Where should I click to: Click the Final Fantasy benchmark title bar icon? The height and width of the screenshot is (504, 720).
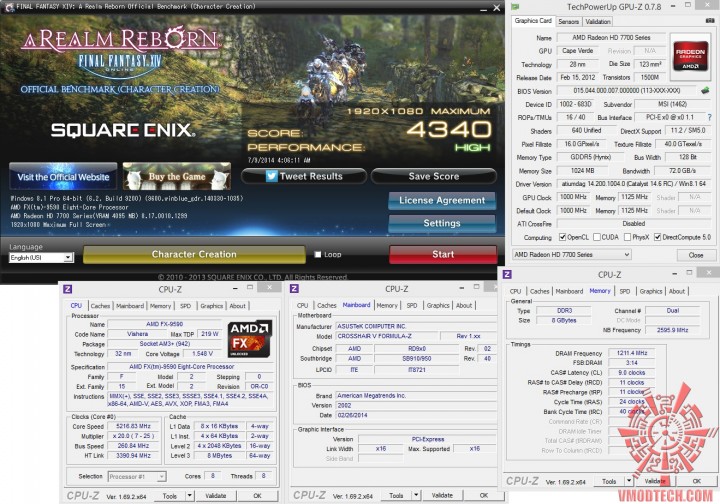coord(9,6)
